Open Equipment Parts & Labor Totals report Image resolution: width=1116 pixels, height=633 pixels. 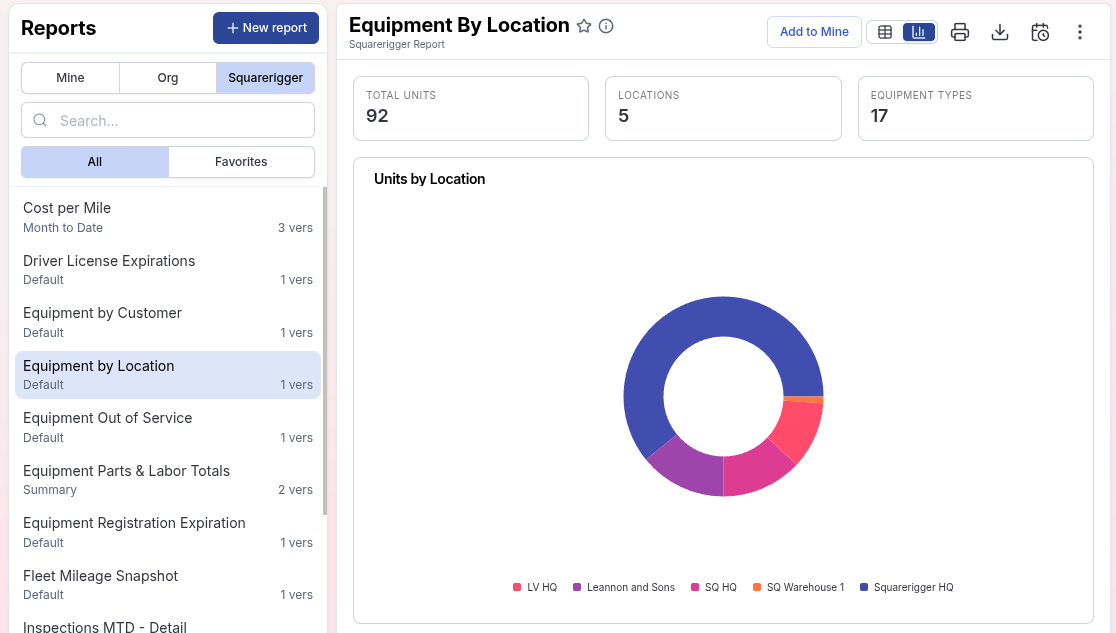coord(168,480)
